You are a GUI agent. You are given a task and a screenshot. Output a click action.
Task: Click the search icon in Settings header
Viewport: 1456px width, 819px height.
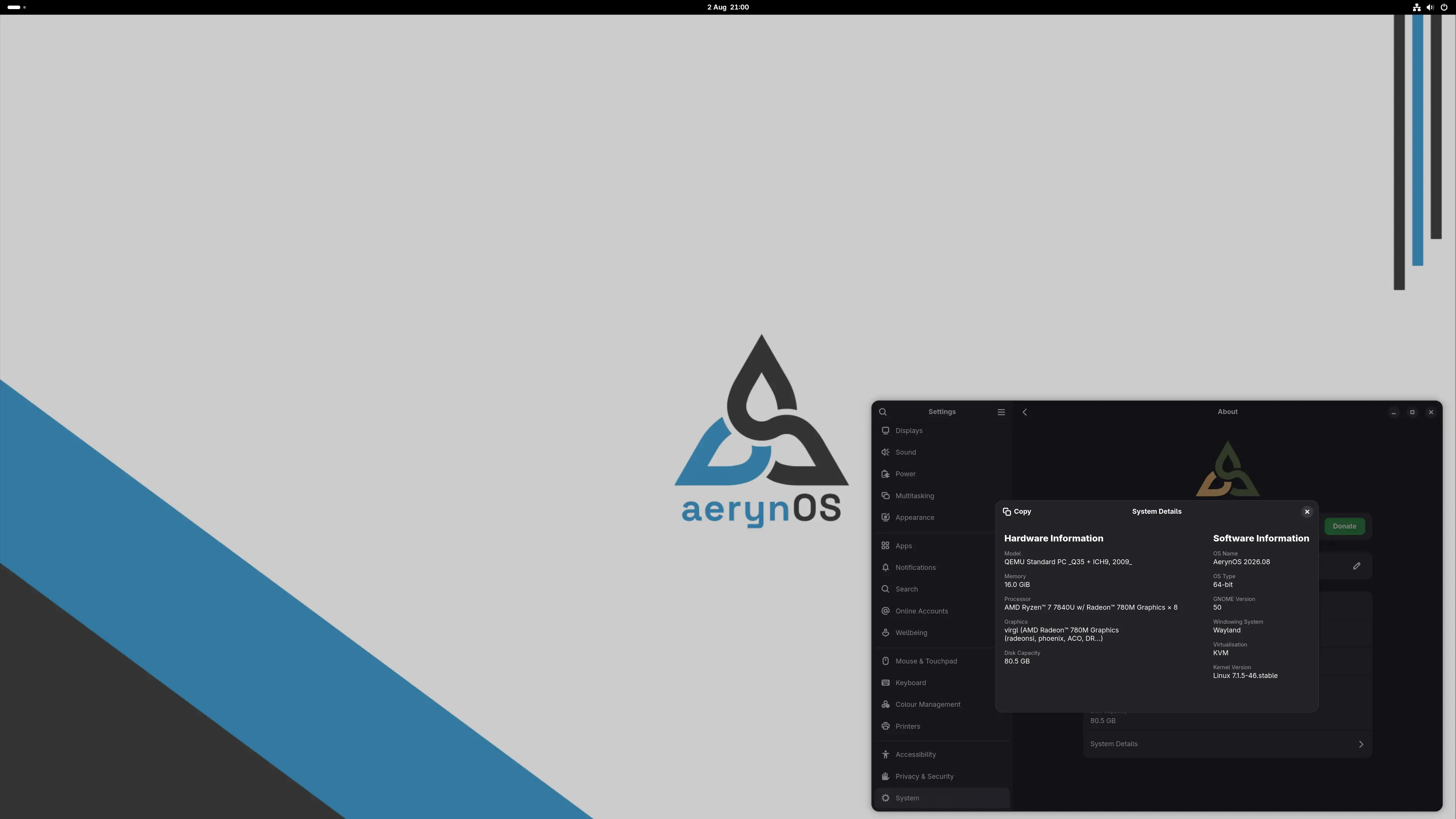point(883,412)
